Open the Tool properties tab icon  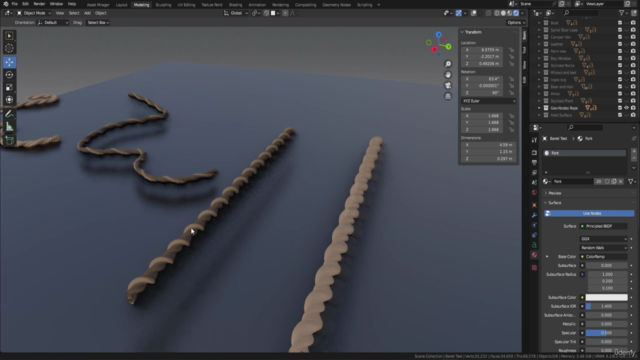(x=534, y=140)
